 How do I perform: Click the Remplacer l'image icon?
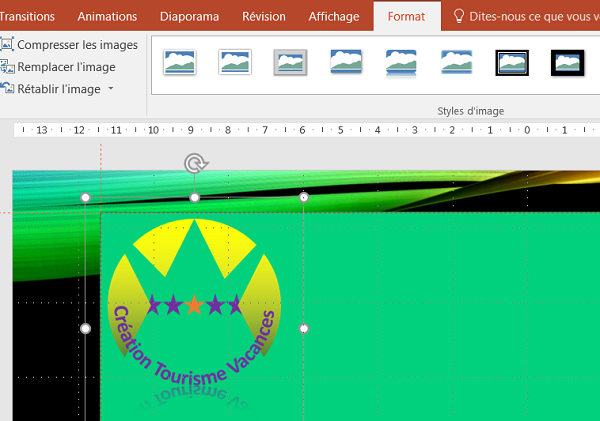tap(7, 67)
